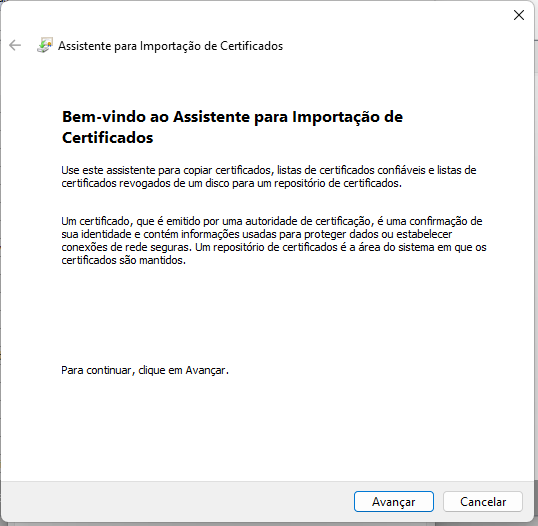Viewport: 538px width, 526px height.
Task: Click the Cancelar button
Action: [x=483, y=502]
